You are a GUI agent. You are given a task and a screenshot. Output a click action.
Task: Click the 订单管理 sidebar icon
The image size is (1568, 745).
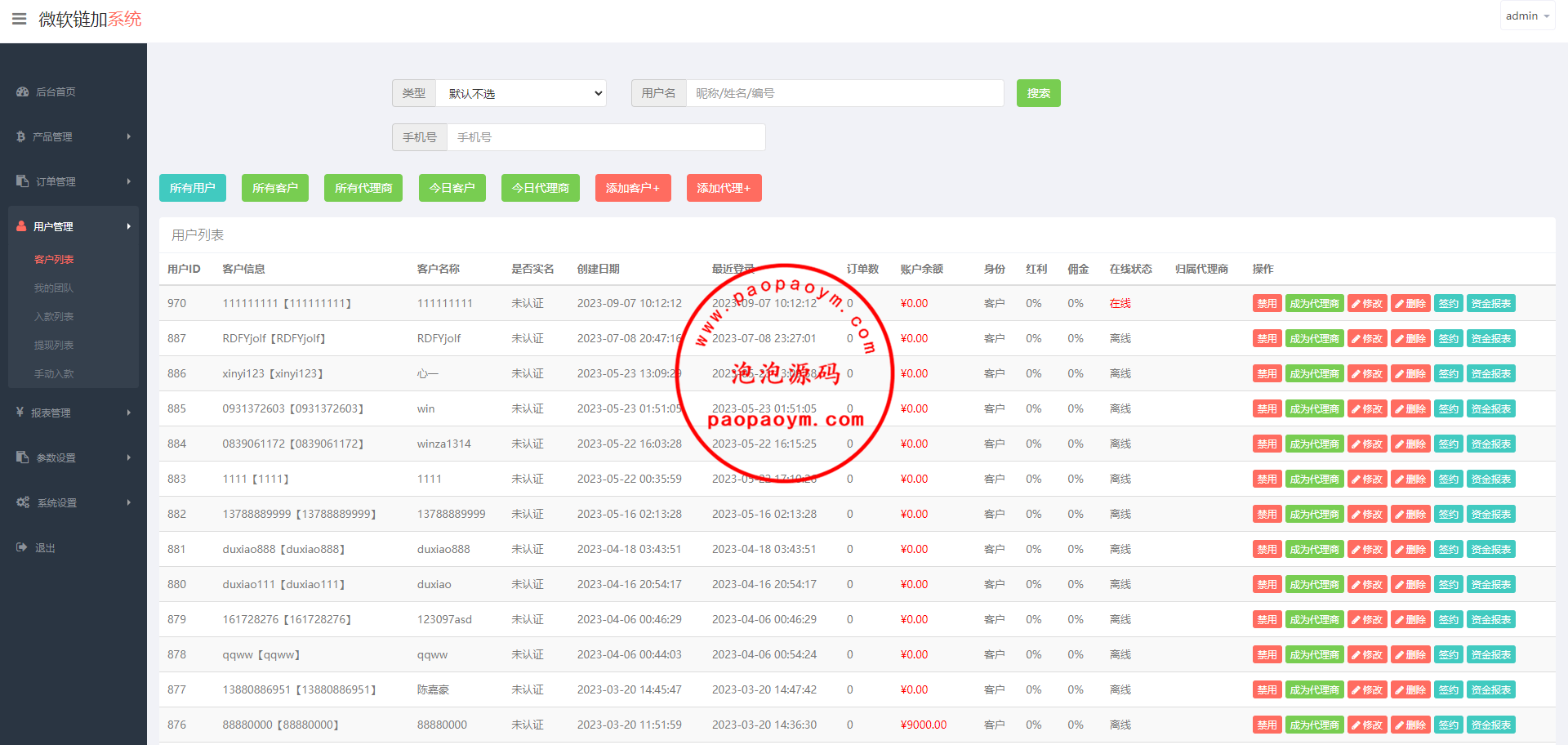click(x=23, y=181)
